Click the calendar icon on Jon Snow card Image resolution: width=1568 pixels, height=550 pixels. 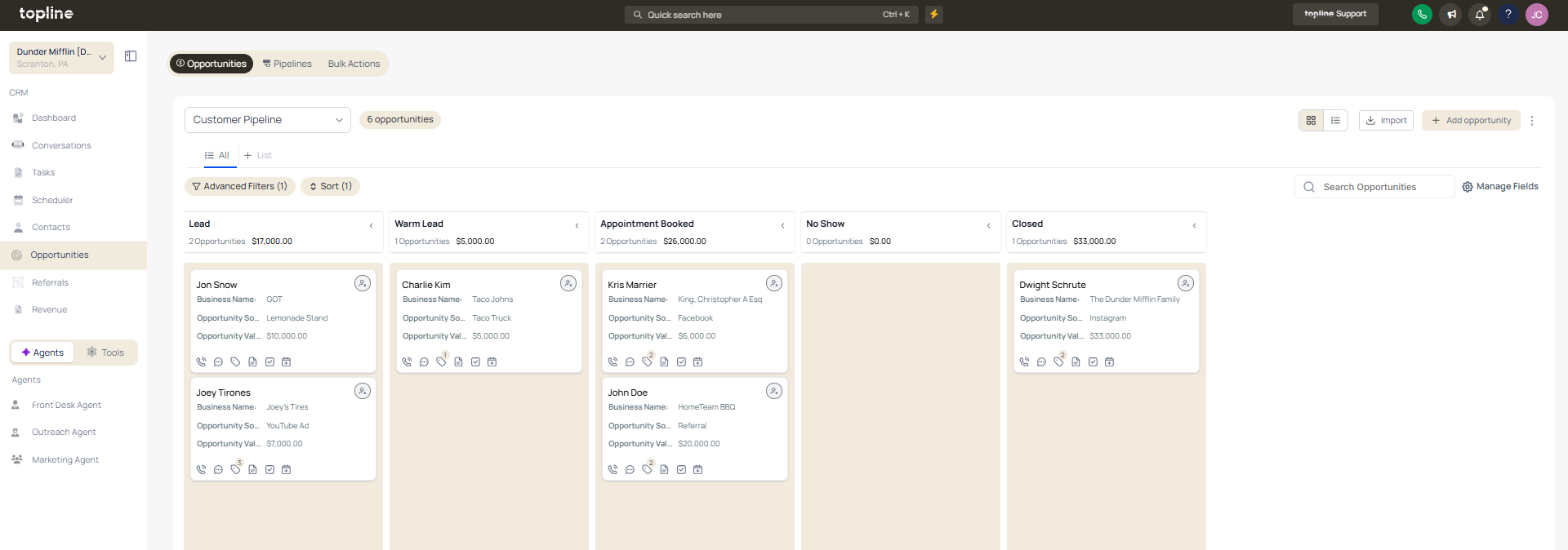tap(286, 361)
